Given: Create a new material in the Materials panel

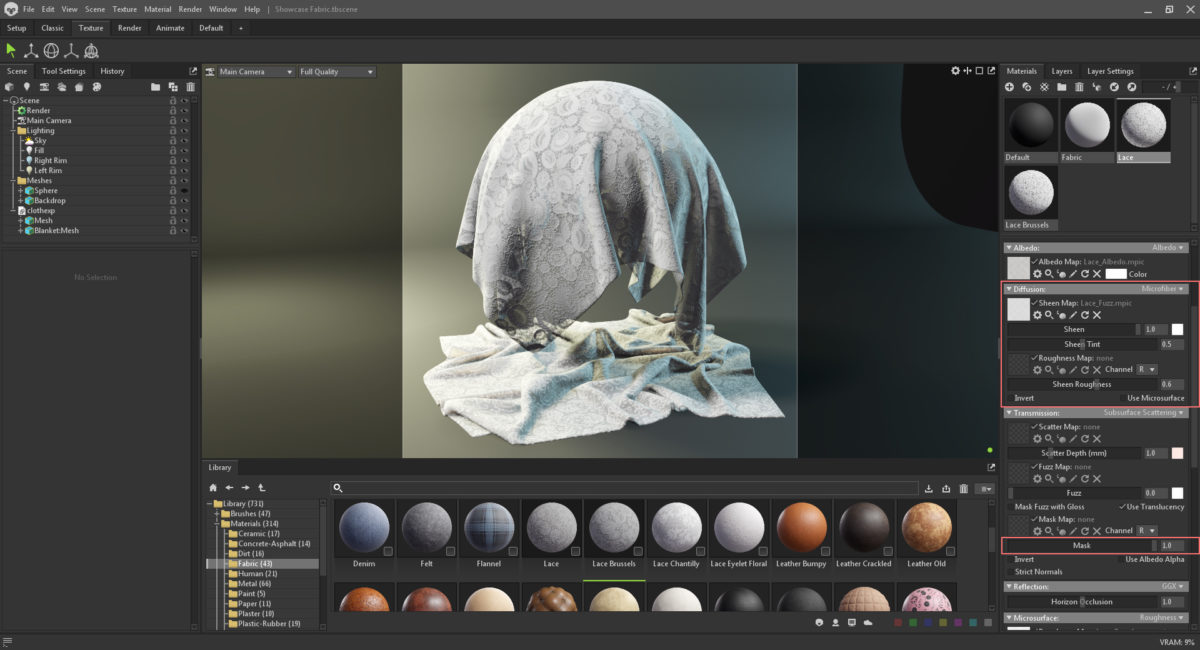Looking at the screenshot, I should pyautogui.click(x=1008, y=87).
